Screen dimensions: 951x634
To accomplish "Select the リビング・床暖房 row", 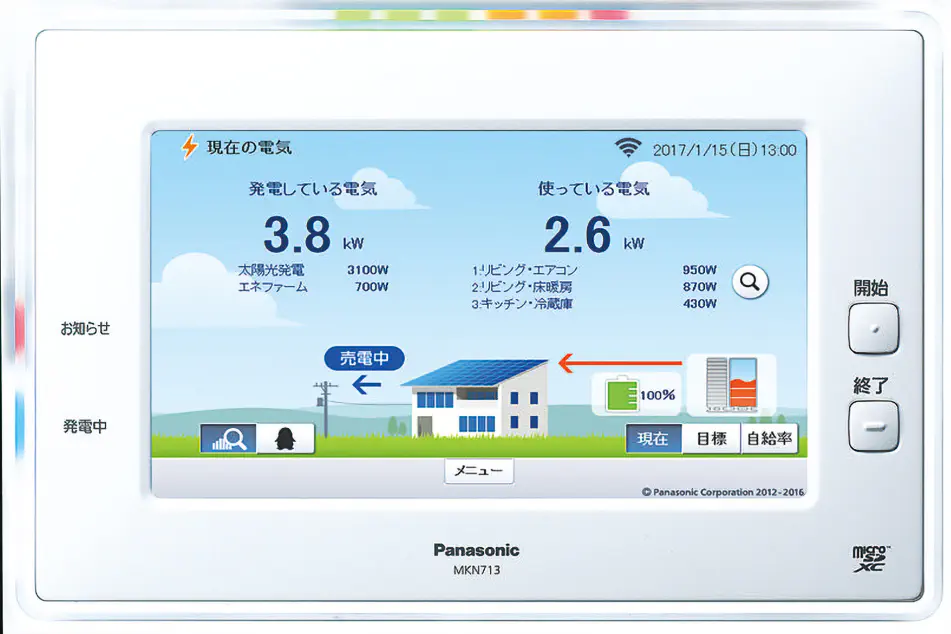I will [x=594, y=287].
